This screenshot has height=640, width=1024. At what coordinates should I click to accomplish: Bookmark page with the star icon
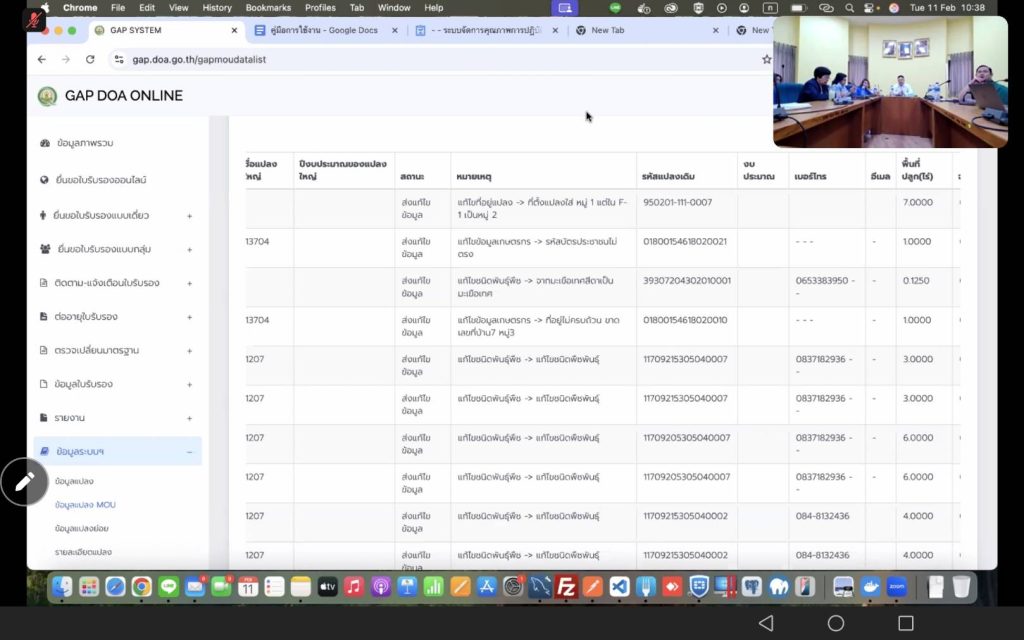(766, 59)
